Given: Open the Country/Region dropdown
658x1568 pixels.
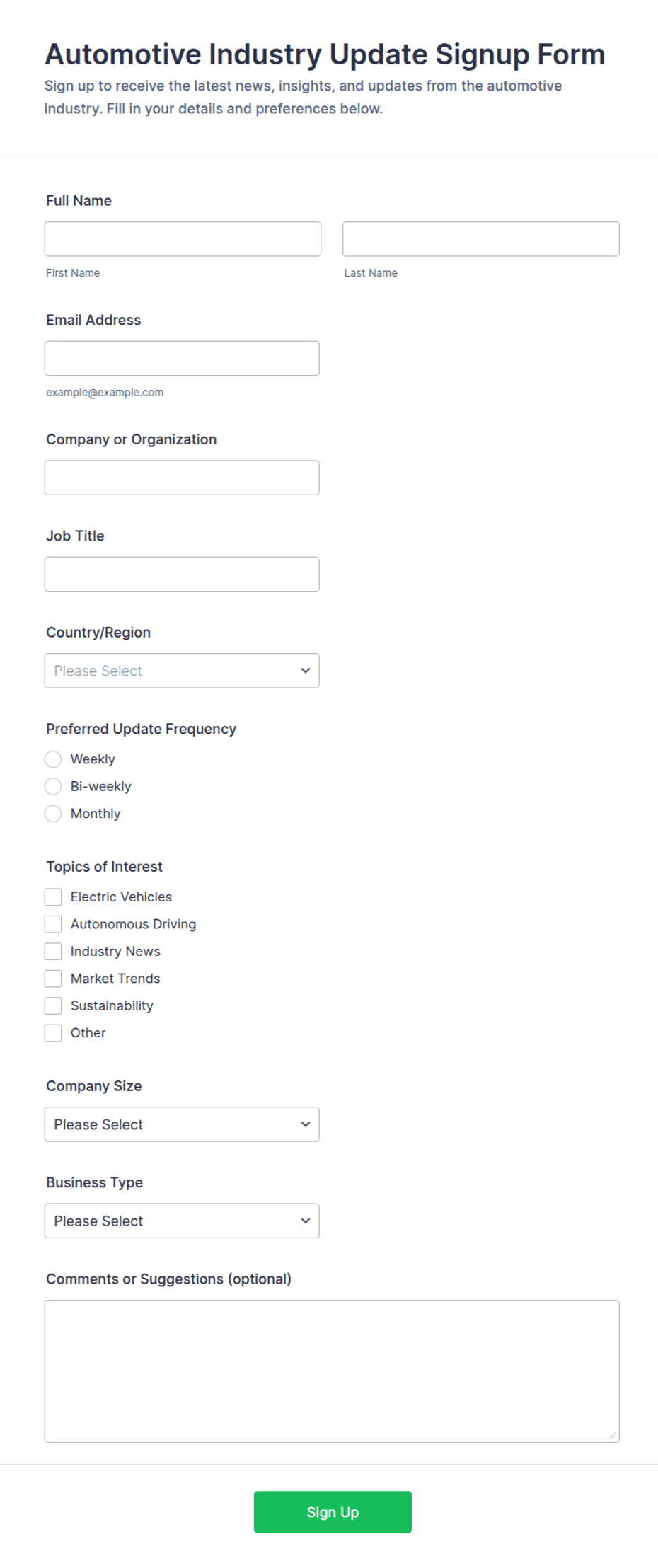Looking at the screenshot, I should (x=182, y=671).
